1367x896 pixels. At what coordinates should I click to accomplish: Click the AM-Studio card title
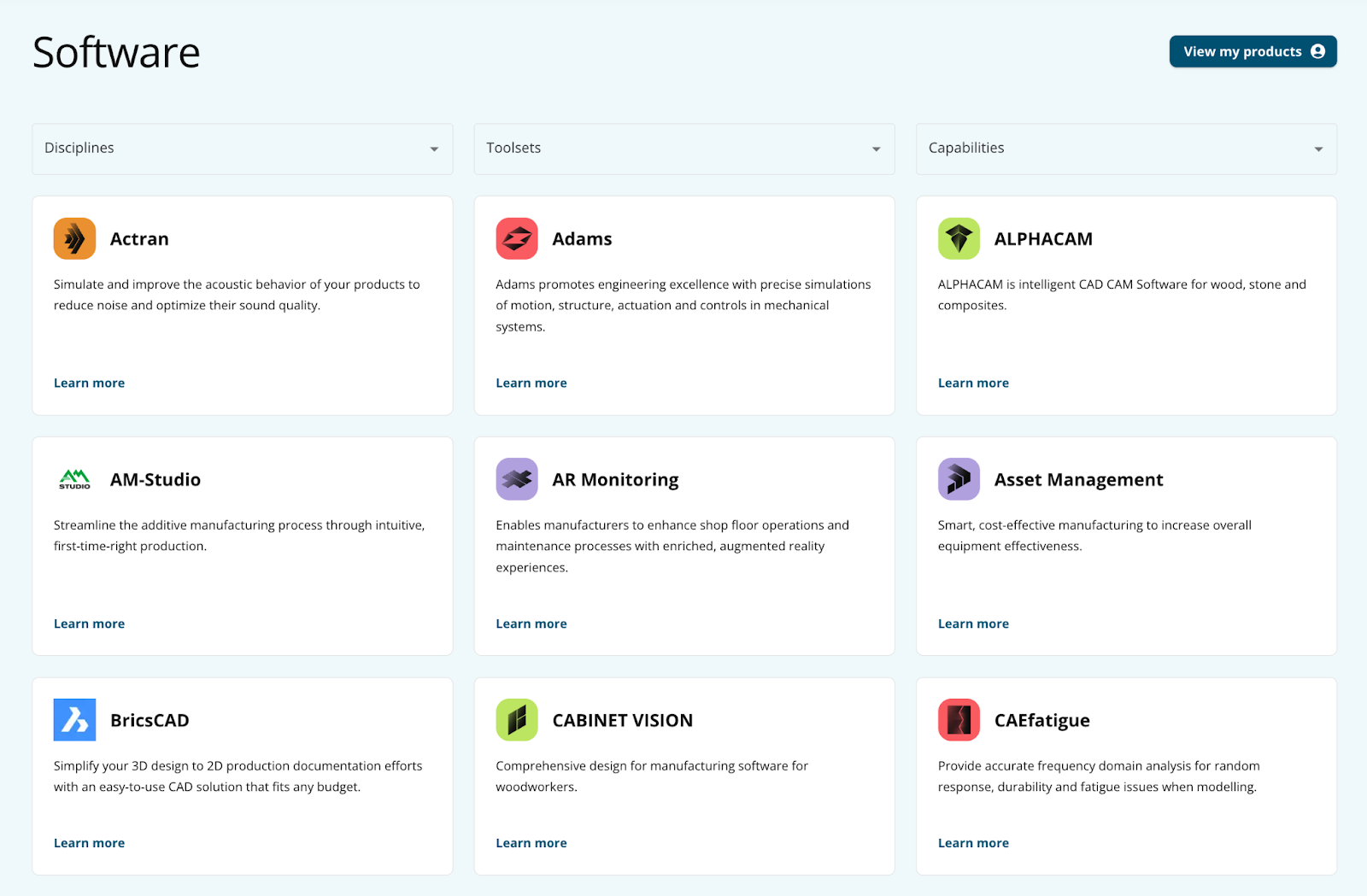pyautogui.click(x=155, y=480)
